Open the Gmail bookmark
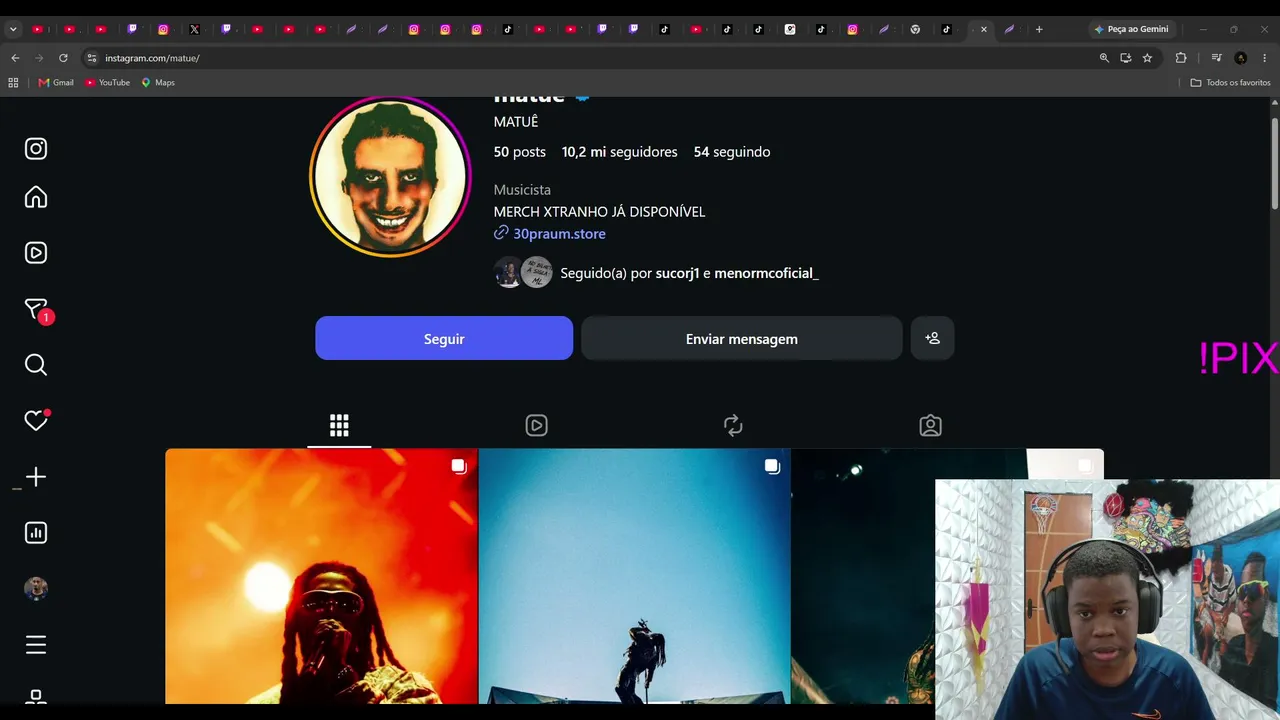 click(x=56, y=83)
